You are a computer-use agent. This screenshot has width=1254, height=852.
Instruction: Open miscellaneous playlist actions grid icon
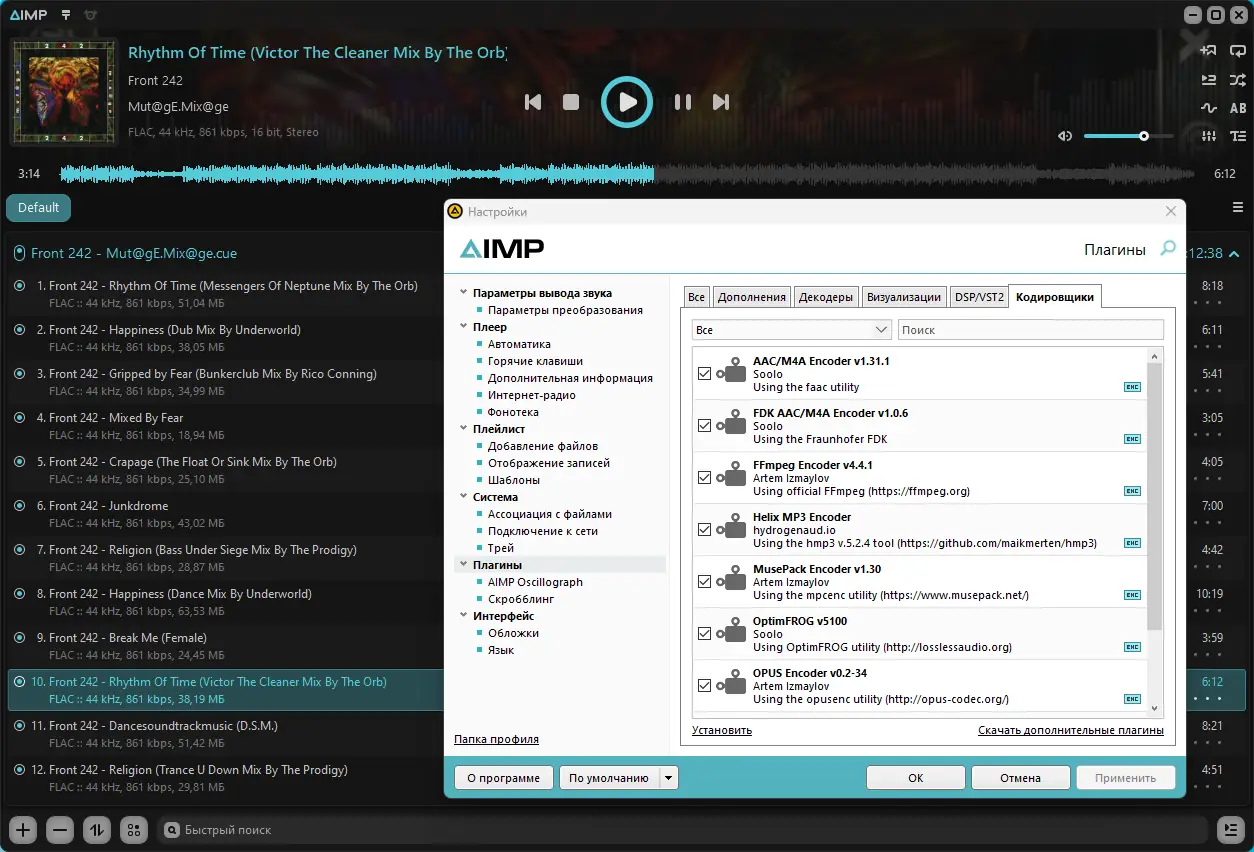click(x=132, y=829)
